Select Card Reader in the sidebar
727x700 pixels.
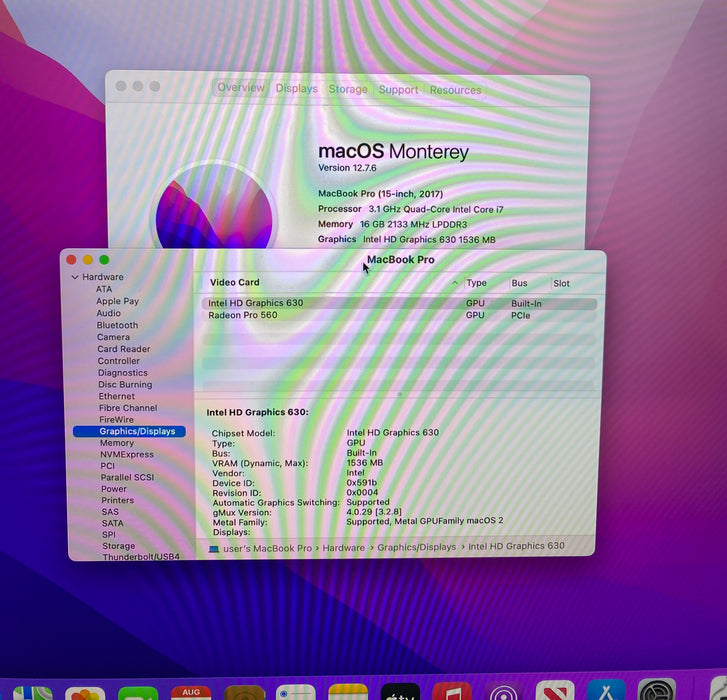pos(123,349)
